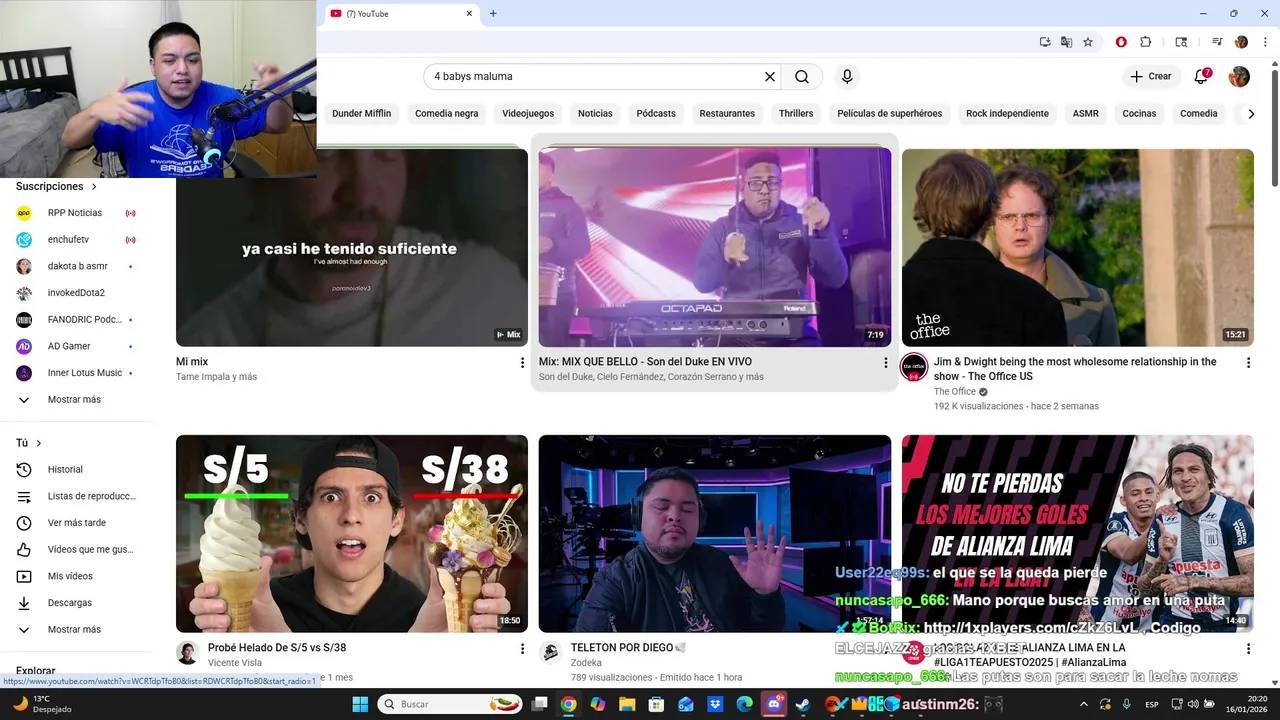Open The Office channel avatar
The width and height of the screenshot is (1280, 720).
tap(914, 367)
